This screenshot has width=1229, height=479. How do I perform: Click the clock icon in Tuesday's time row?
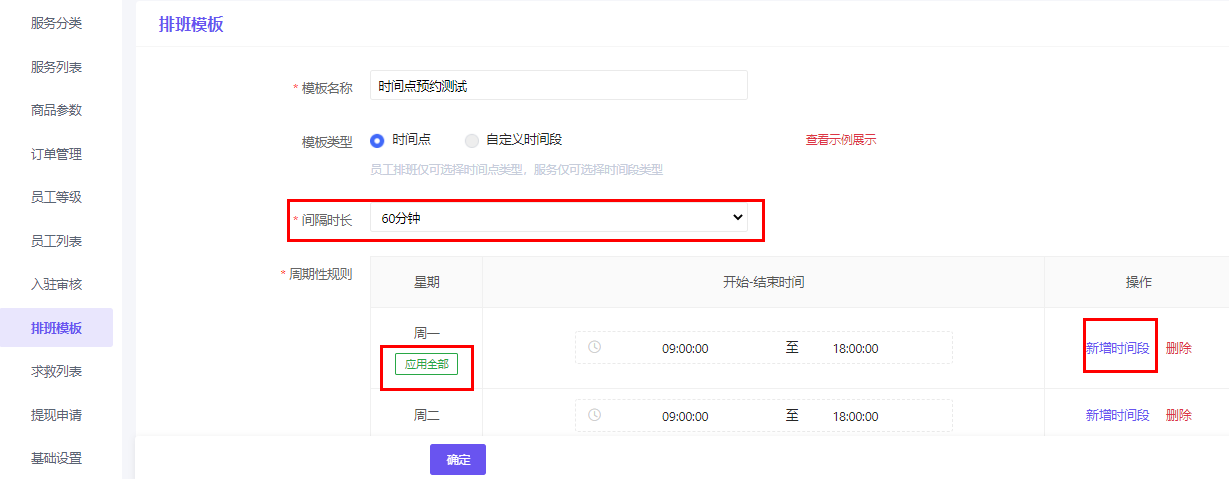(595, 415)
